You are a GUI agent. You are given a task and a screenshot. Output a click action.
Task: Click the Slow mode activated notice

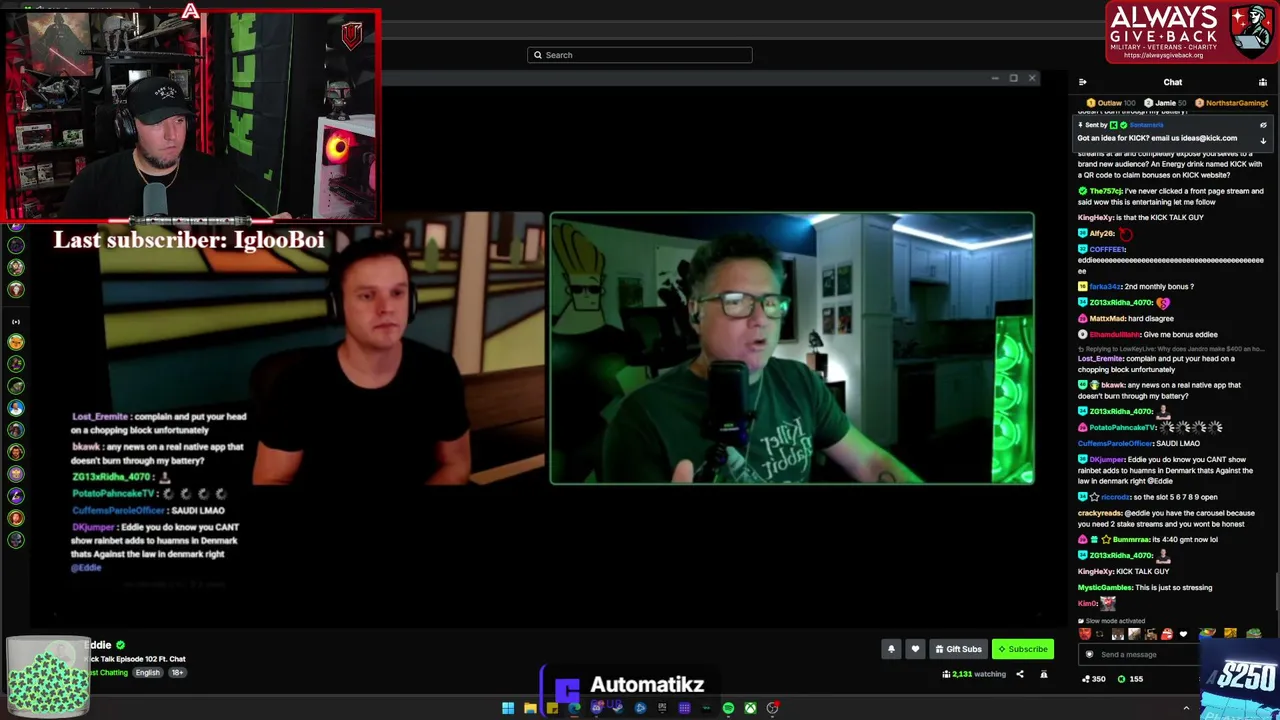tap(1111, 621)
